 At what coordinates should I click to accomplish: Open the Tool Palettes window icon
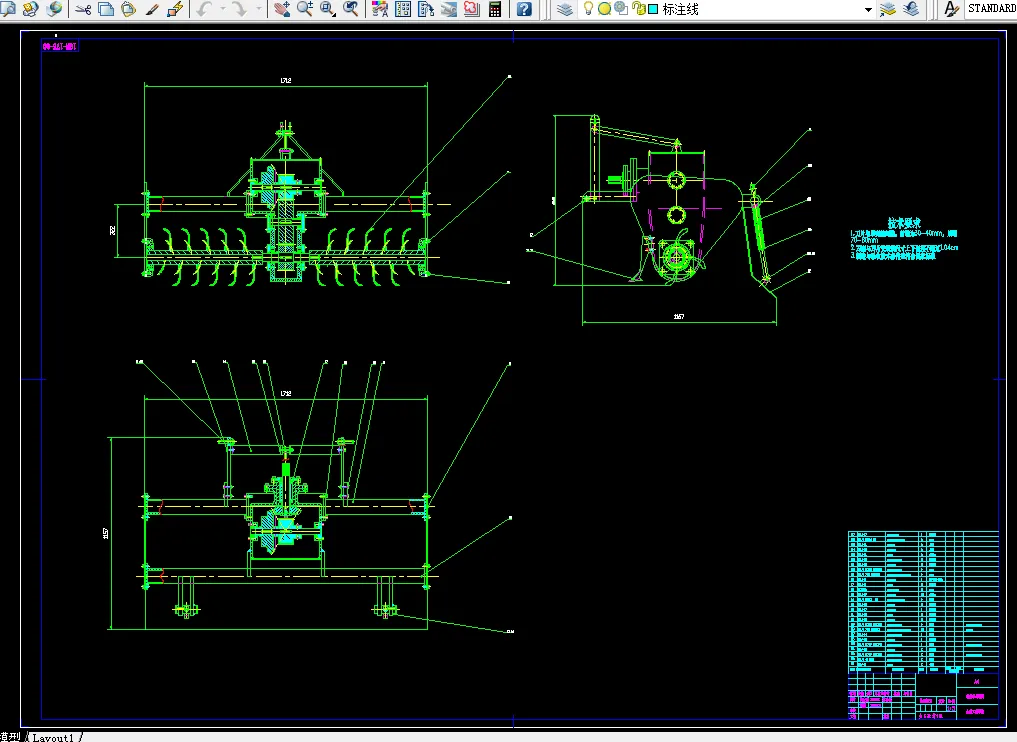(x=426, y=9)
